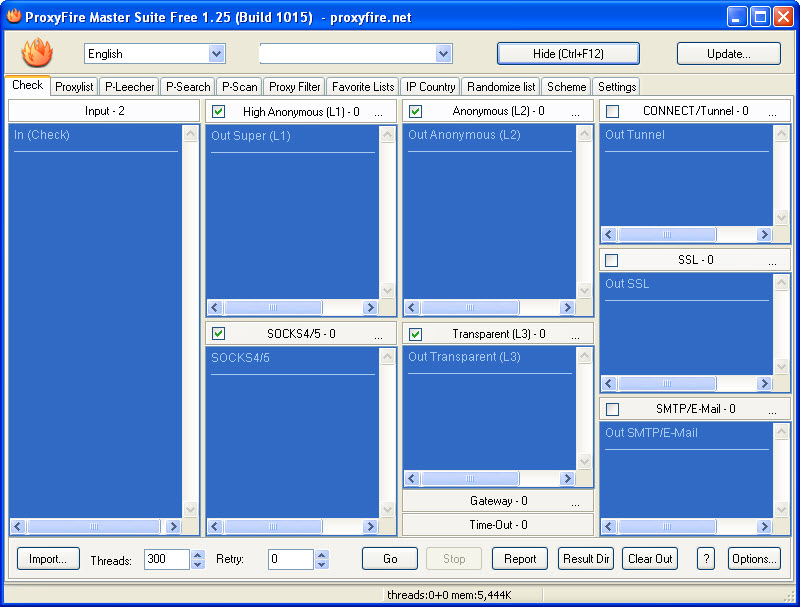800x607 pixels.
Task: Click the left scroll arrow in Out Anonymous (L2) list
Action: coord(412,308)
